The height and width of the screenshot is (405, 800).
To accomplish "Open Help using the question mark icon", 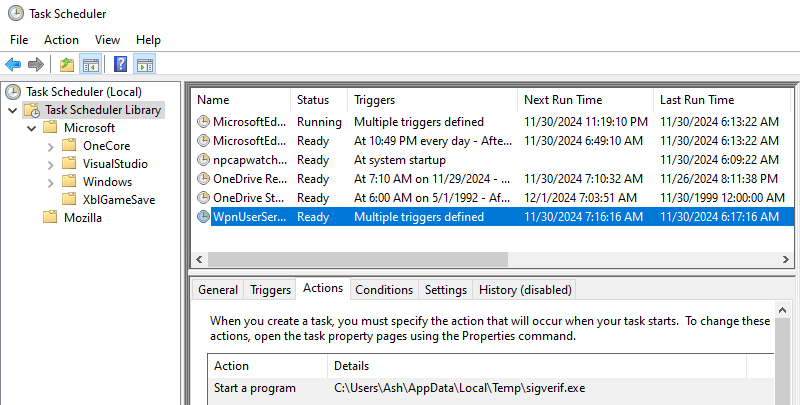I will [120, 65].
